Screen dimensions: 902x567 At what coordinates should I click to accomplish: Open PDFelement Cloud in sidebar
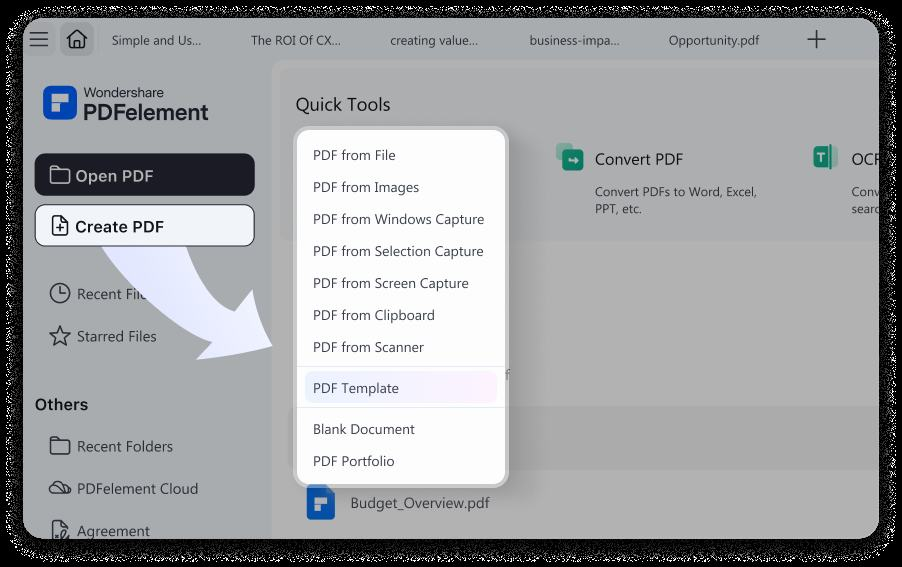[124, 488]
